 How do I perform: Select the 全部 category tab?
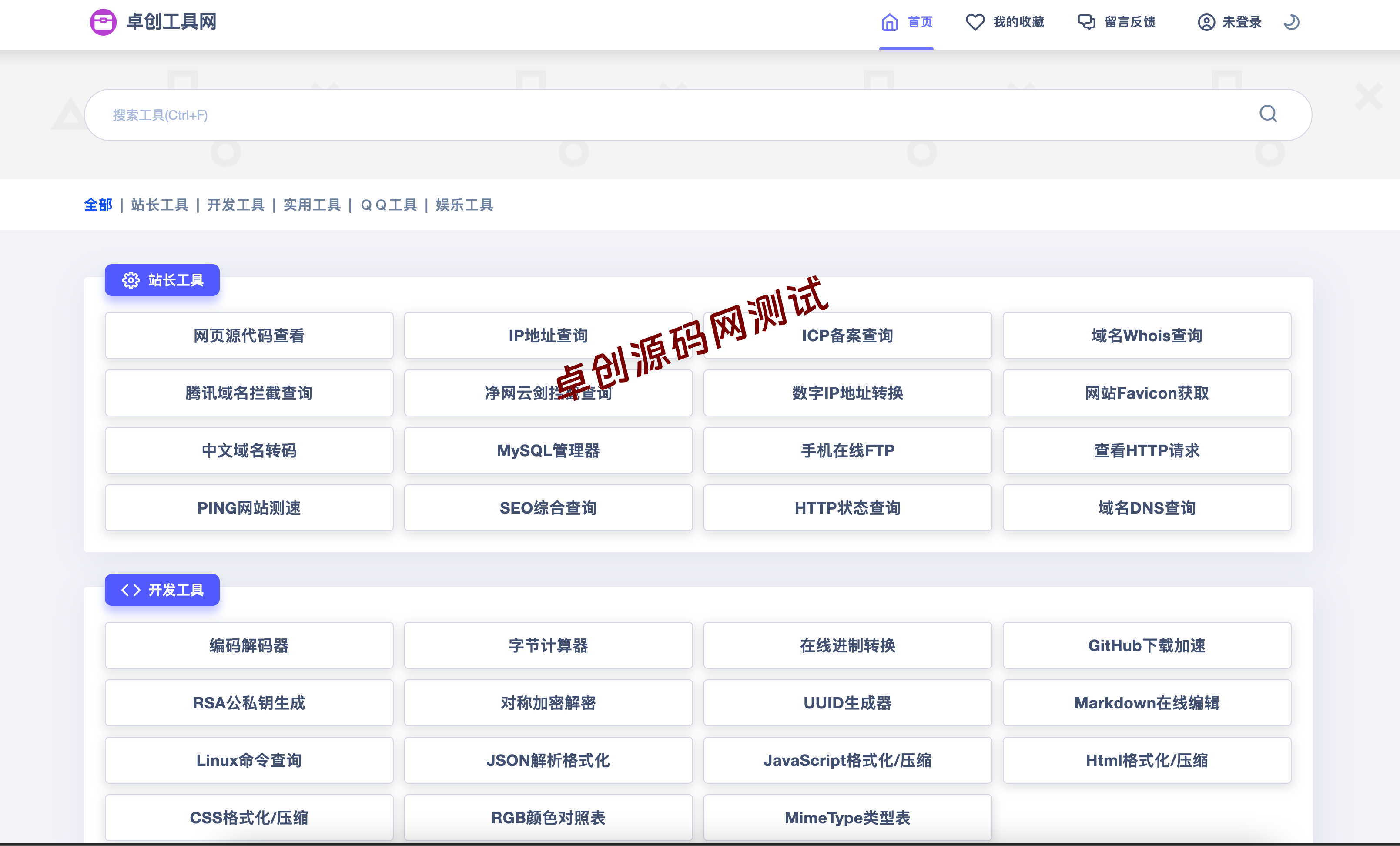[98, 205]
